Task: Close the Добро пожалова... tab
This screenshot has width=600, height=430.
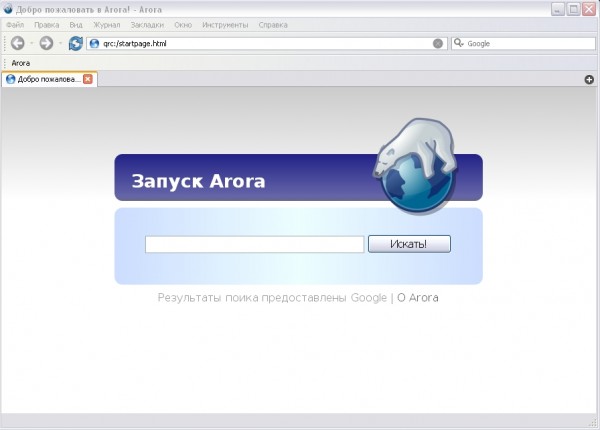Action: [x=88, y=79]
